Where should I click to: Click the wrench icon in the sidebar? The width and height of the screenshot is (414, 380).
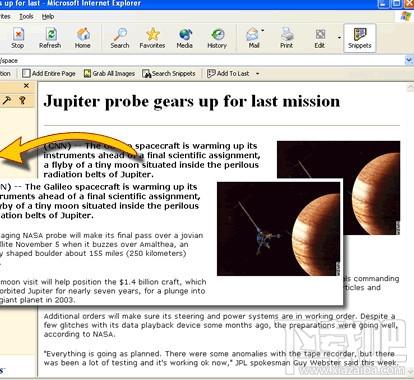[x=7, y=100]
